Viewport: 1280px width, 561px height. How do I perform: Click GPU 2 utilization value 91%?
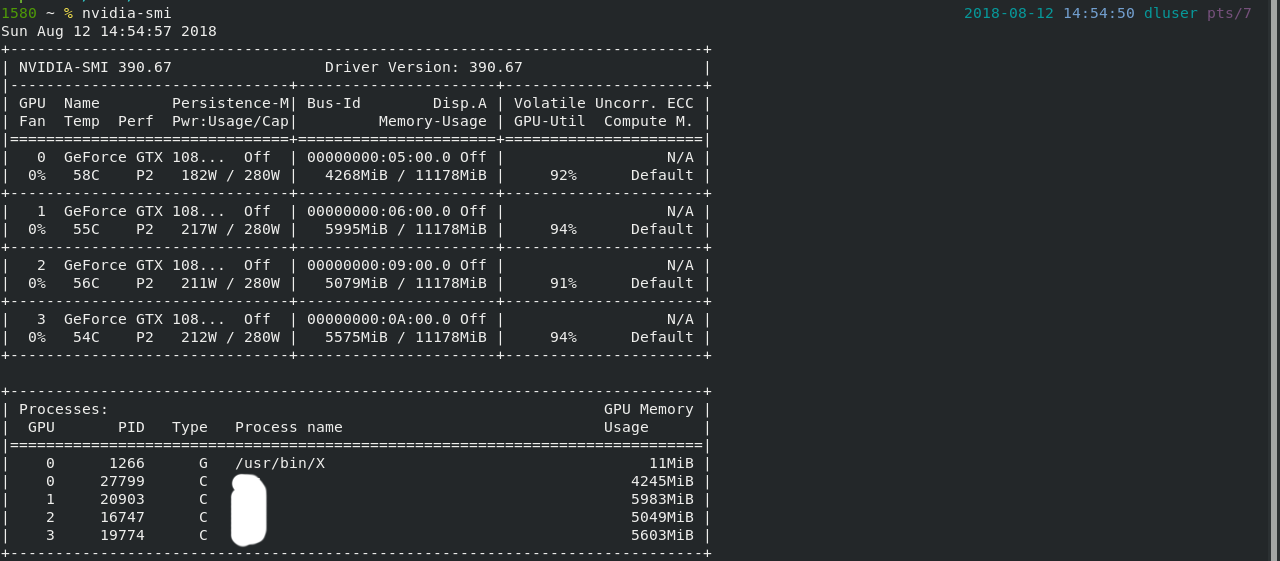563,283
